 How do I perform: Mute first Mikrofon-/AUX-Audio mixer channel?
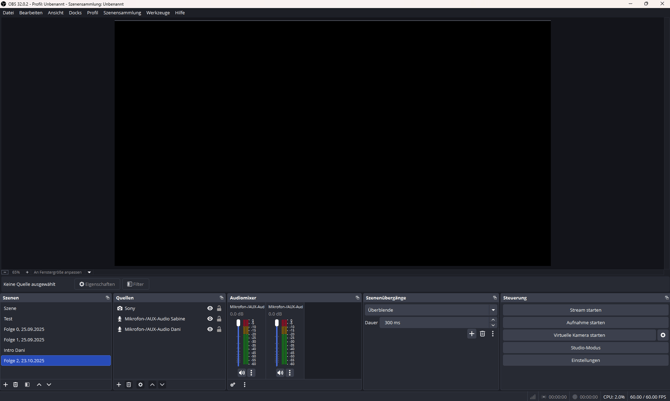coord(242,373)
